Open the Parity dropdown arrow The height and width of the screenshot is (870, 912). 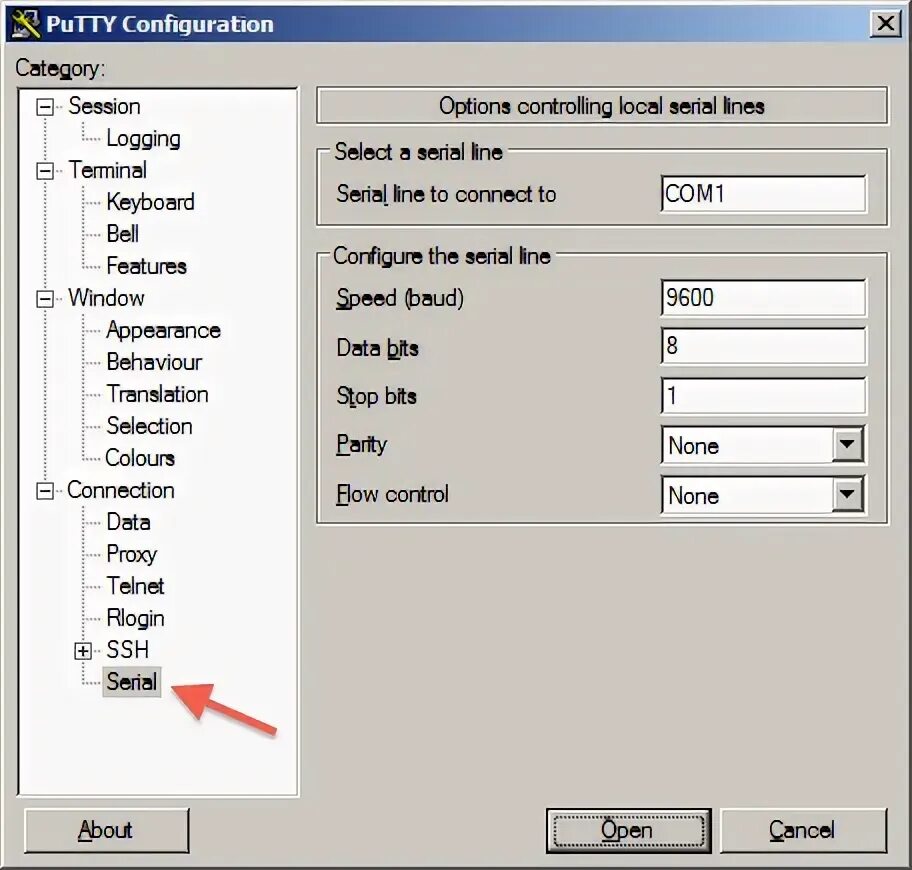(847, 445)
